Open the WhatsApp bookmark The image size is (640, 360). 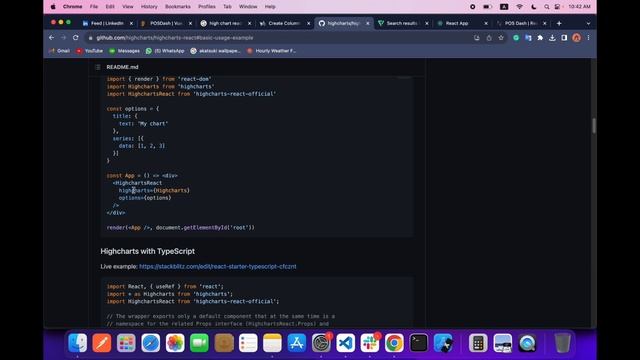click(165, 51)
